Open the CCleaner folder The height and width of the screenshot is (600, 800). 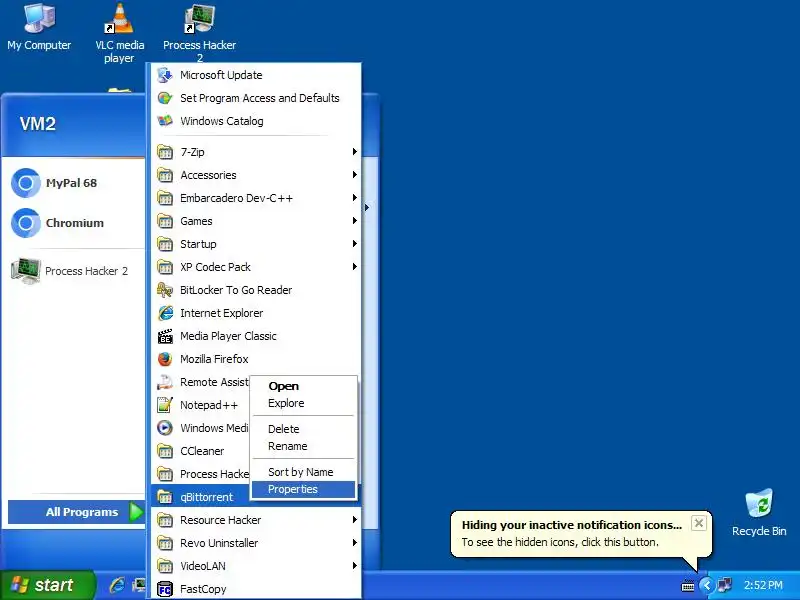[201, 451]
